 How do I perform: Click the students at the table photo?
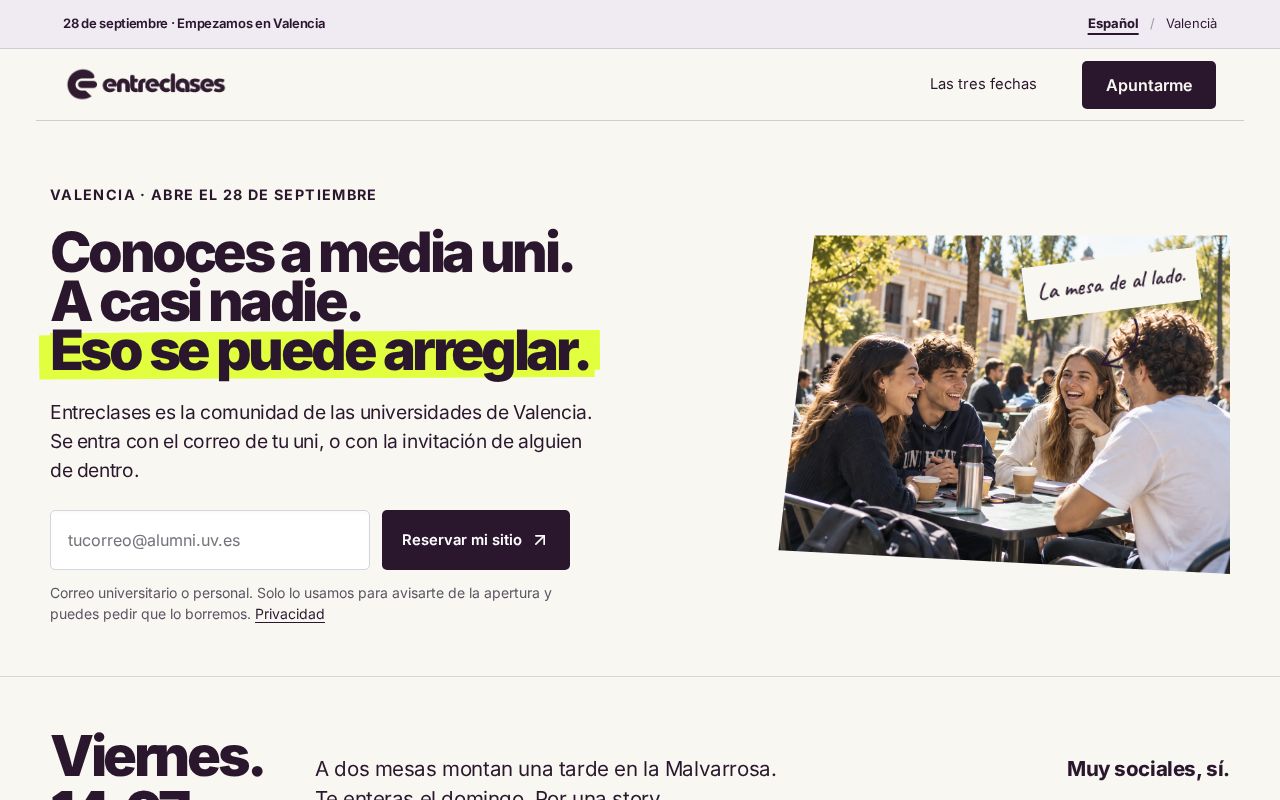tap(1004, 404)
